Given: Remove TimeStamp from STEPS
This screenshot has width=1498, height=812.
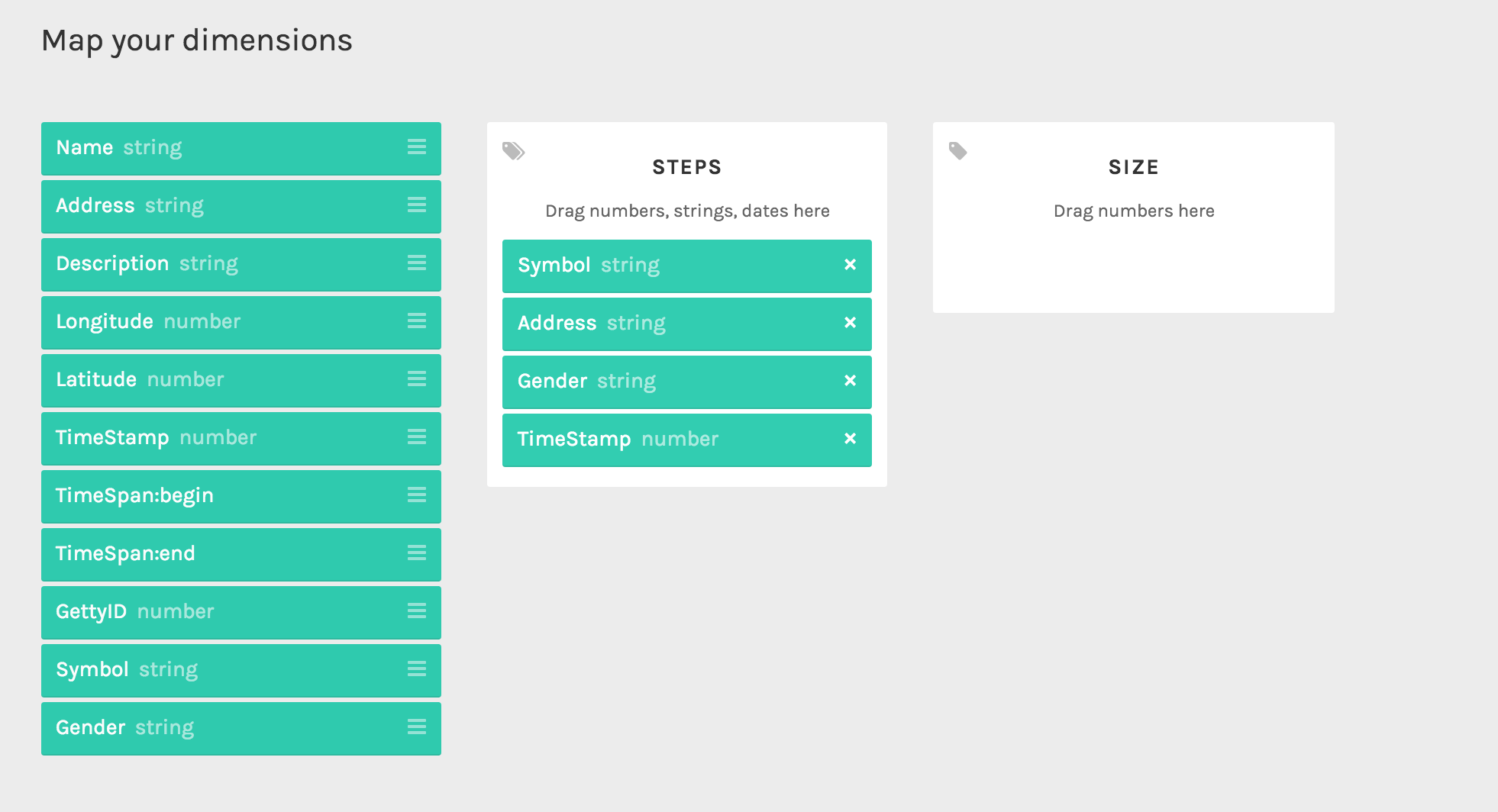Looking at the screenshot, I should [850, 438].
